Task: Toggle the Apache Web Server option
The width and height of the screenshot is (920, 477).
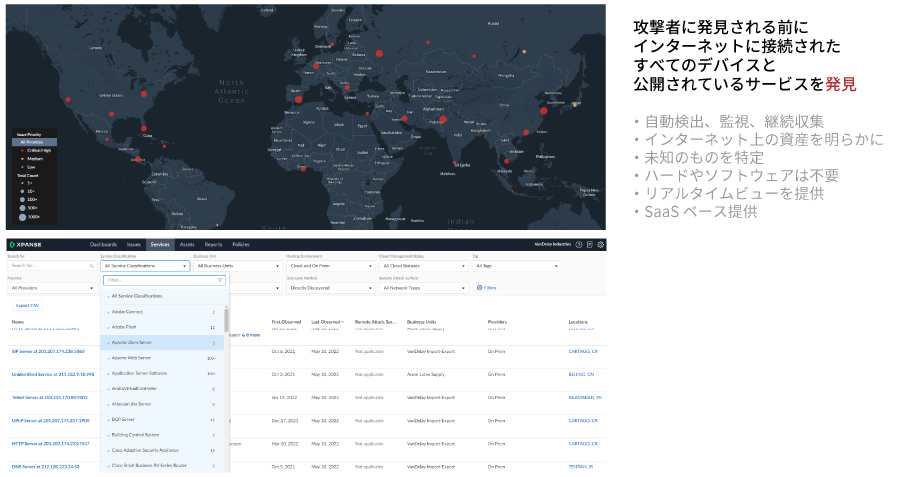Action: tap(162, 358)
